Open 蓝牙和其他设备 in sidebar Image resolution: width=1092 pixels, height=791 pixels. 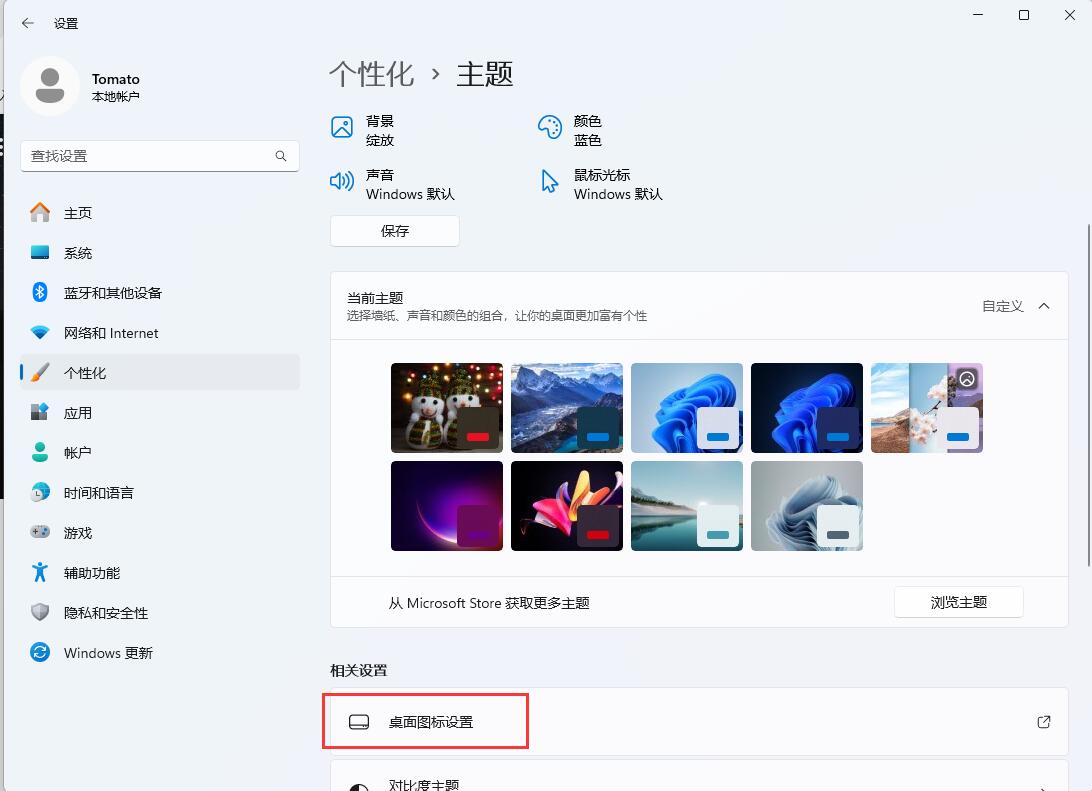[x=112, y=293]
